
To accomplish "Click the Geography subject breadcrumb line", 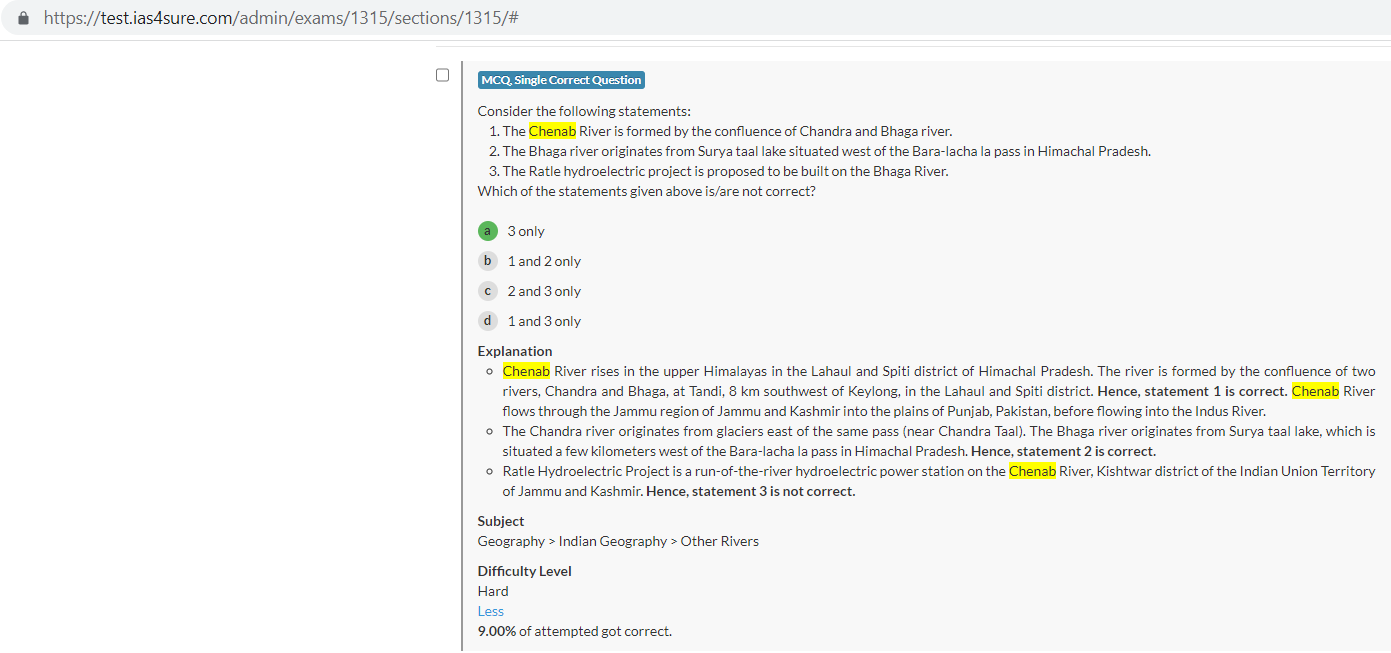I will click(618, 541).
